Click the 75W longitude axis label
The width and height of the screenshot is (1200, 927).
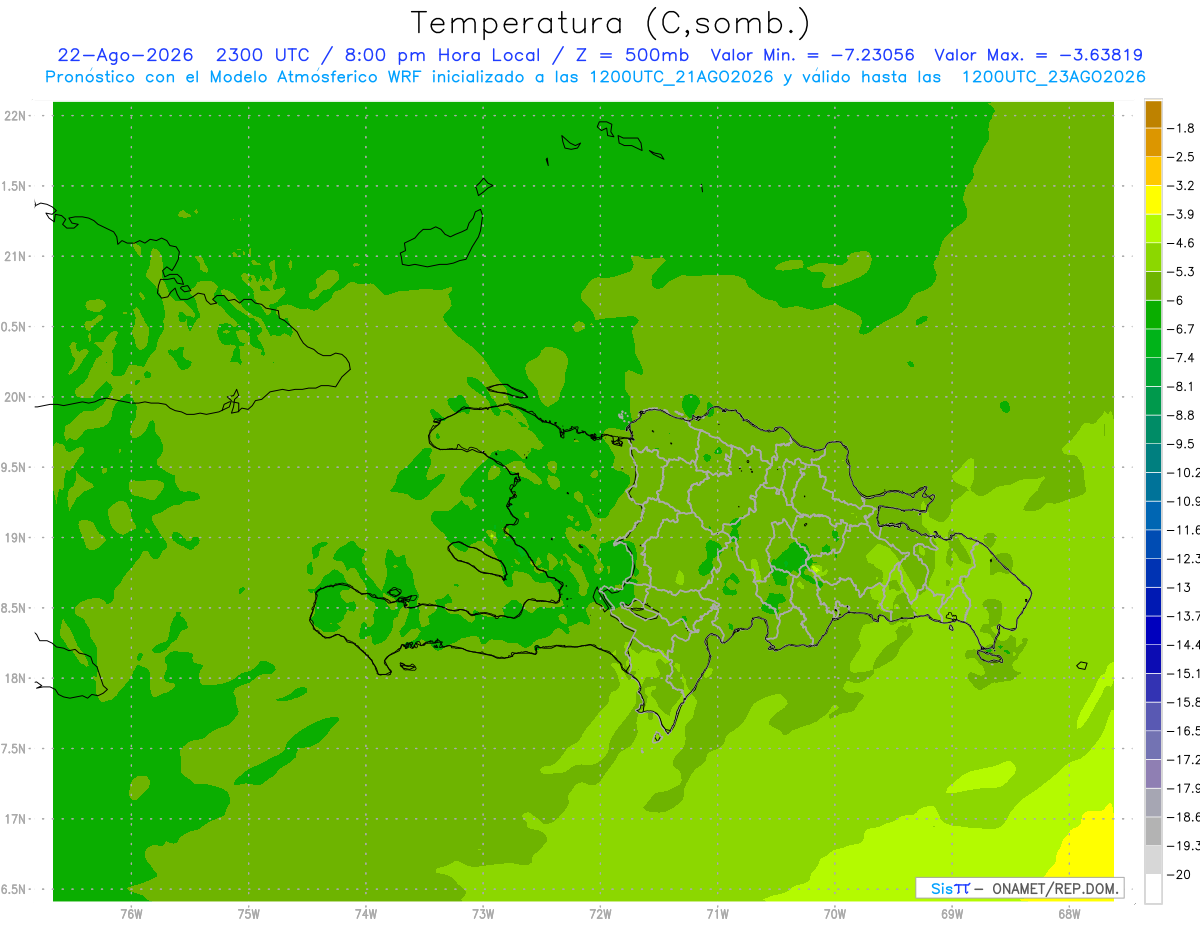pyautogui.click(x=249, y=913)
